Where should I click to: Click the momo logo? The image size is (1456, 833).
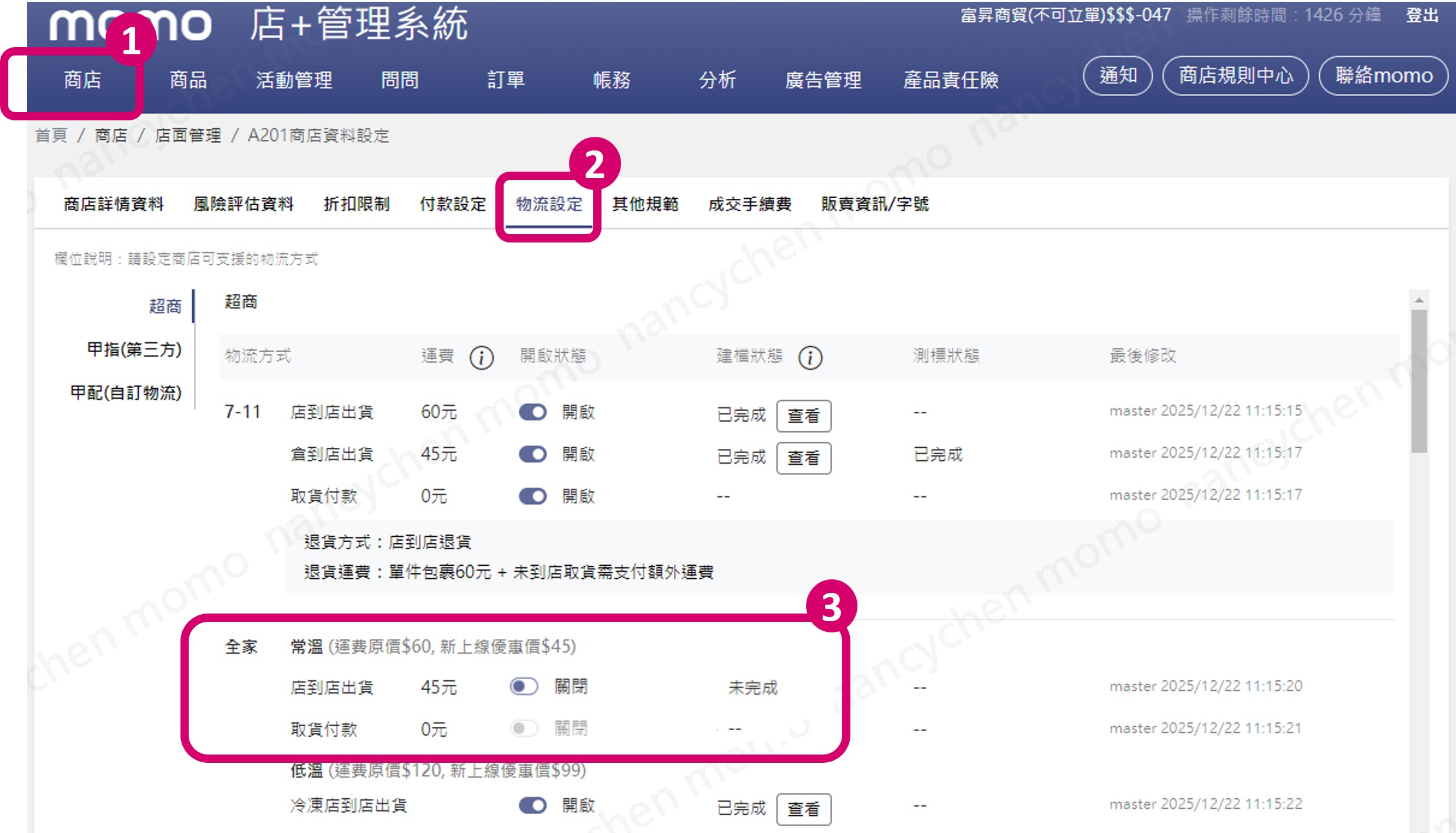[x=130, y=25]
